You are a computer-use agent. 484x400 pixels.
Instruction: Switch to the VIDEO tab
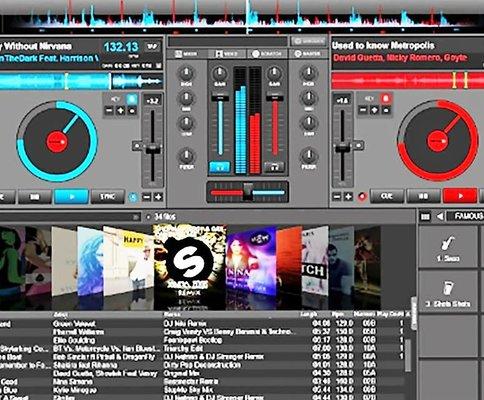(227, 54)
